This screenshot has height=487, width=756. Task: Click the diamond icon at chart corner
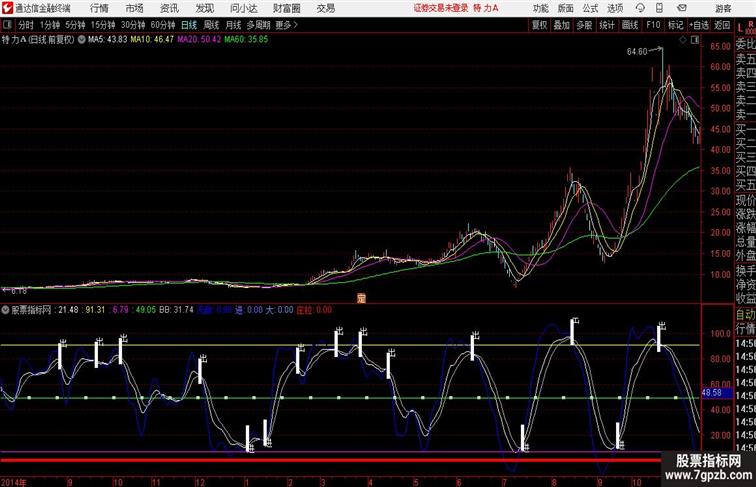coord(683,40)
